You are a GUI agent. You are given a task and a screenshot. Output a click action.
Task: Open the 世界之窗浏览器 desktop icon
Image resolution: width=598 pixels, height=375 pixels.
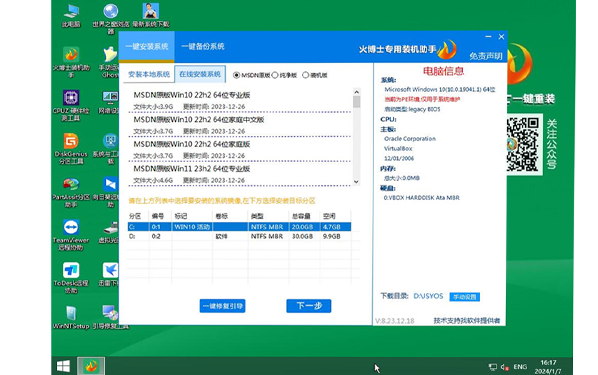coord(111,18)
